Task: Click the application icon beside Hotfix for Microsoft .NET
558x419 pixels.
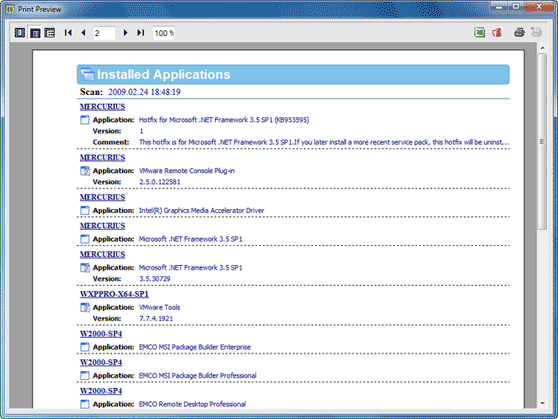Action: 85,120
